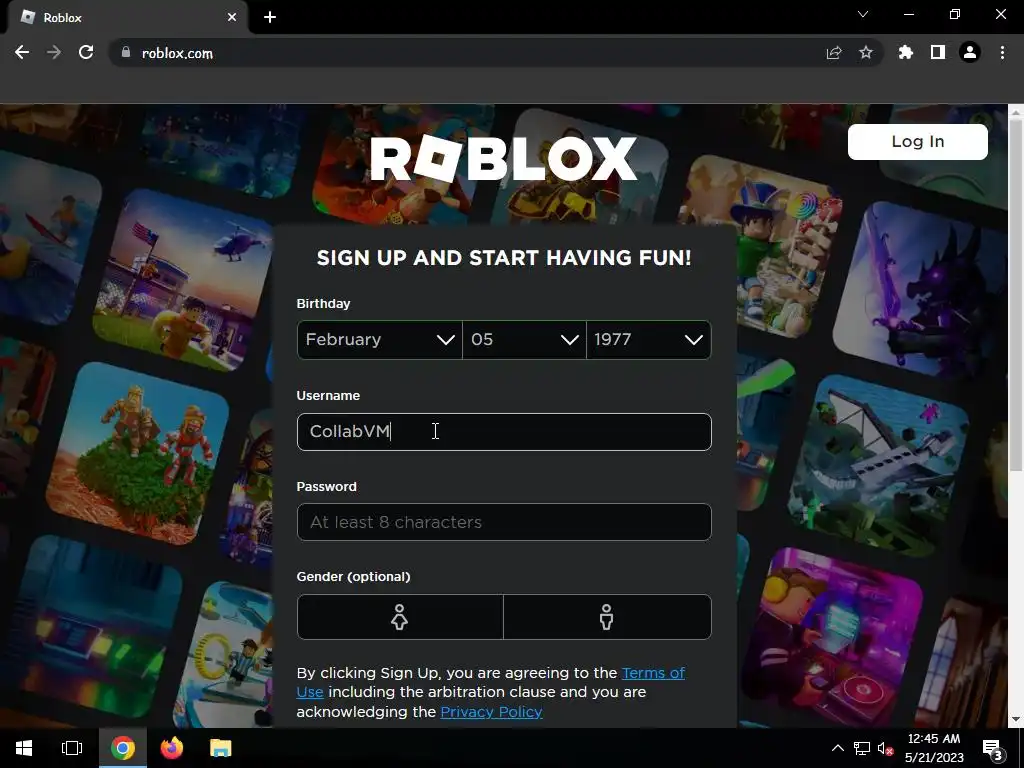Click the page vertical scrollbar thumb

click(x=1016, y=295)
